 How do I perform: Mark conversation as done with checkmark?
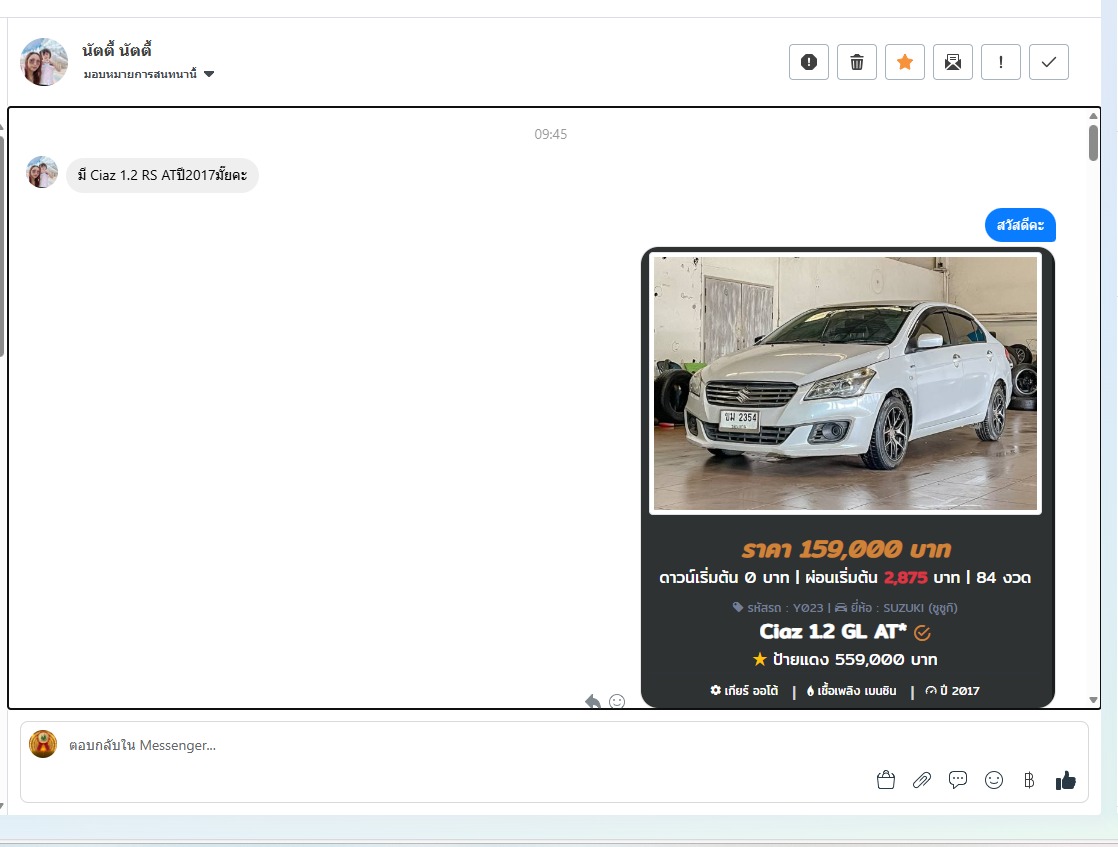pos(1049,62)
